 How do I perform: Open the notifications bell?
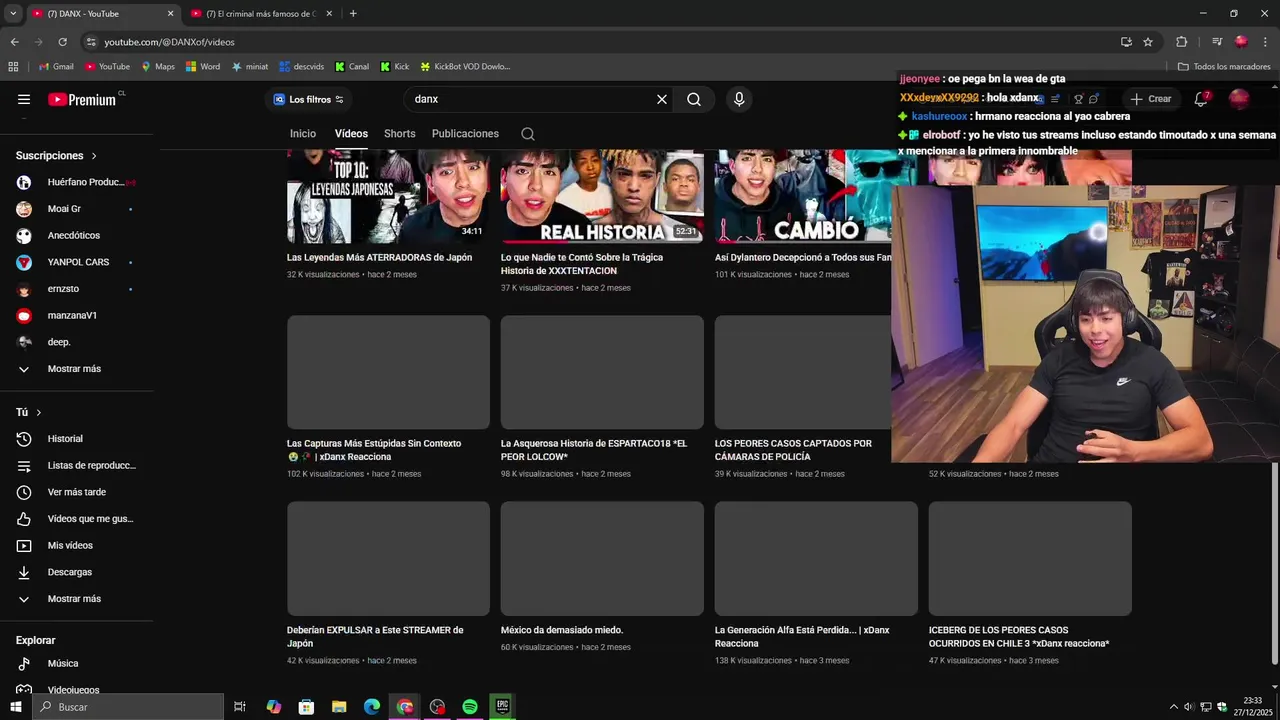pos(1201,99)
